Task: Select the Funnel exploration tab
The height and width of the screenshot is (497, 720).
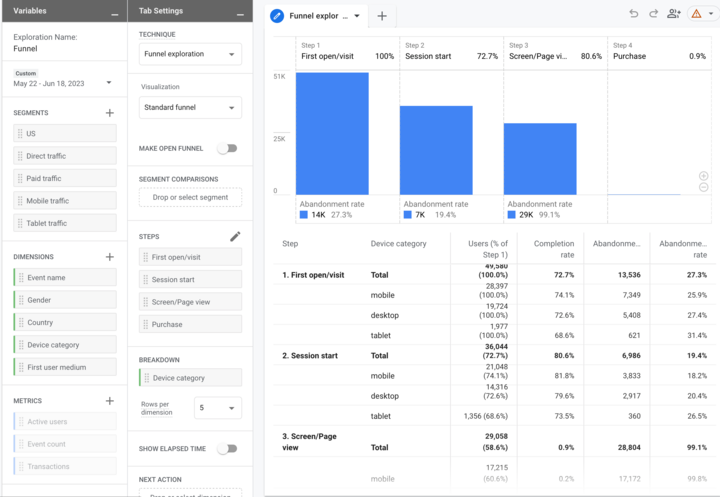Action: pos(318,17)
